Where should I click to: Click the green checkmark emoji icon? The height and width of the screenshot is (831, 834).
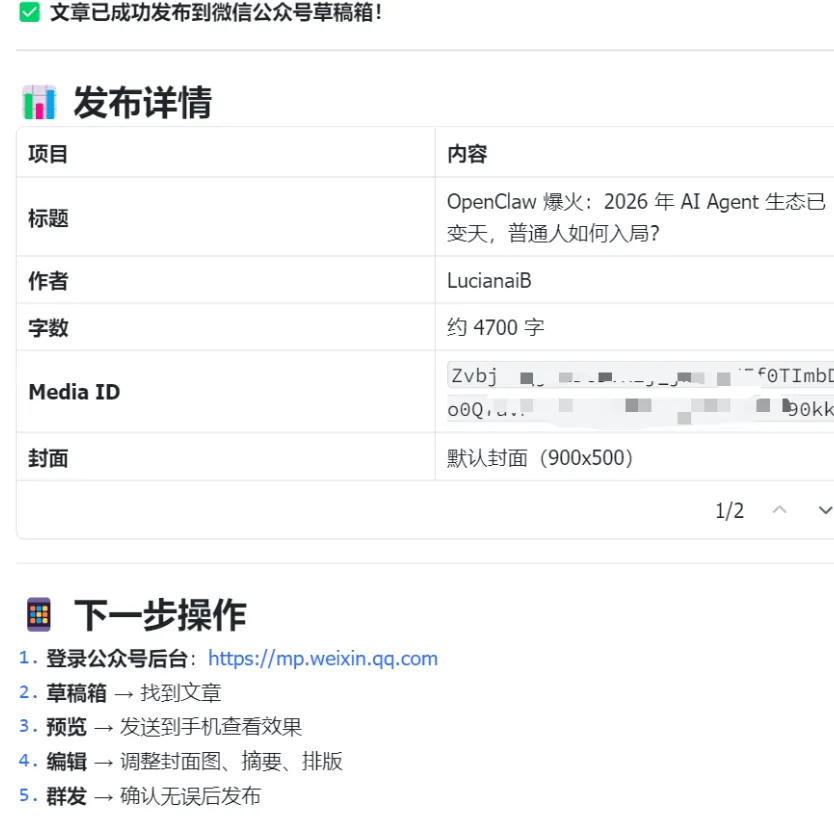point(29,12)
